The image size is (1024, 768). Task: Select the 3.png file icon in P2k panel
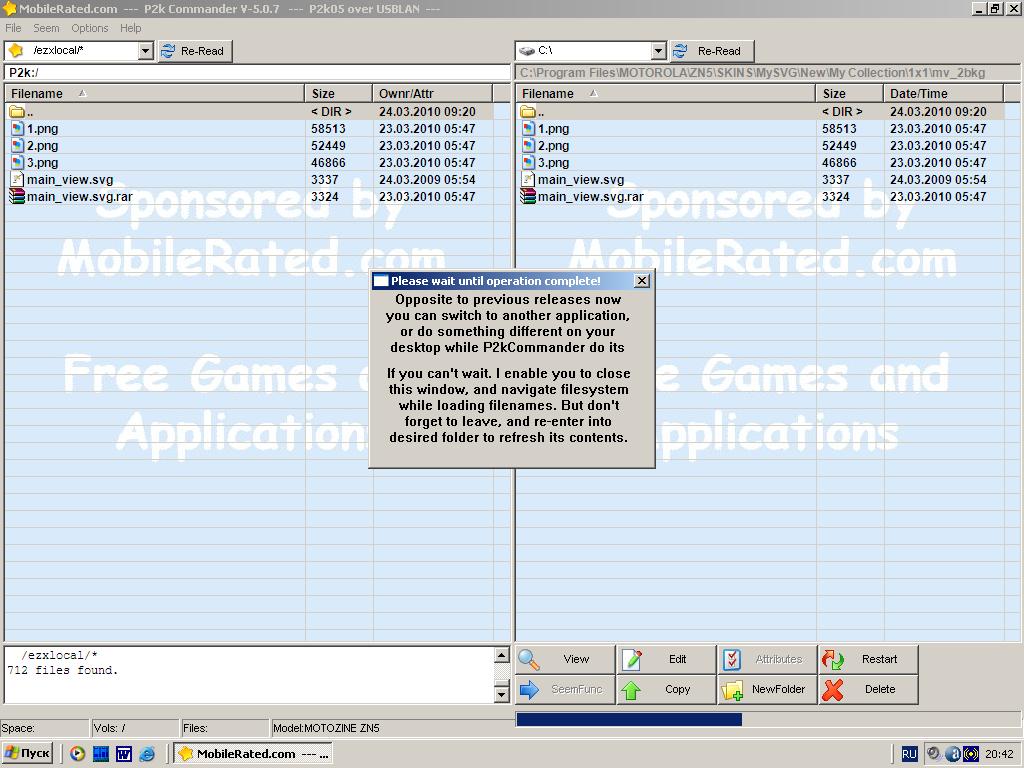coord(18,163)
